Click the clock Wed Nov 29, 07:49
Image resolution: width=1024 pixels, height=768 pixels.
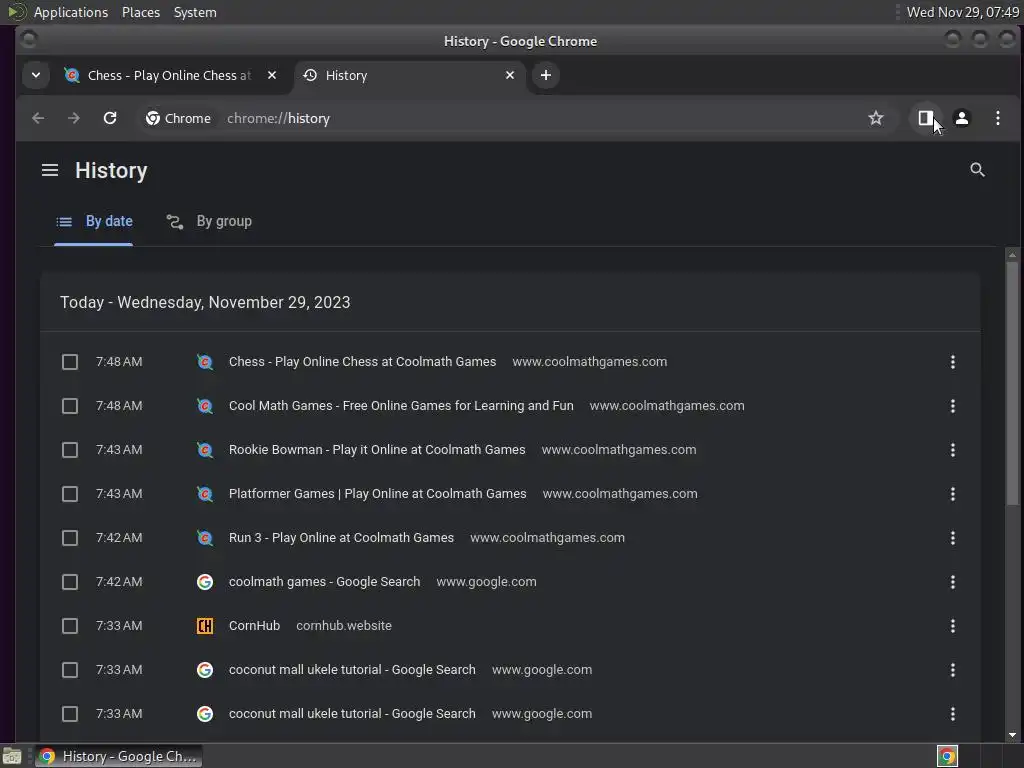[963, 12]
